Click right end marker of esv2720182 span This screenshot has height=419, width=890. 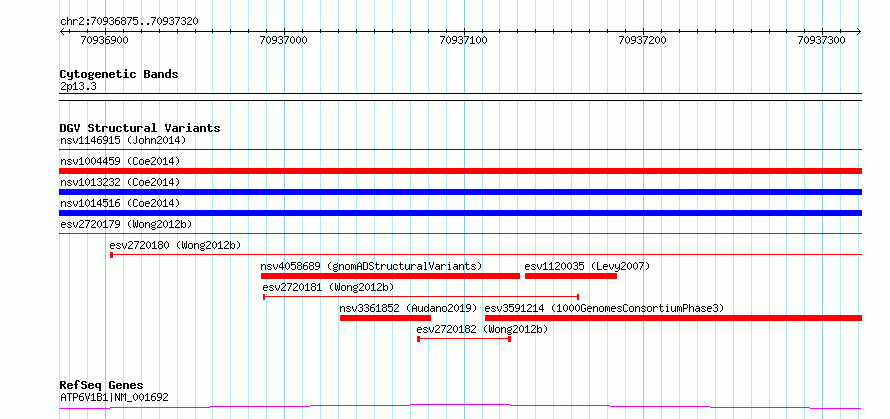click(510, 339)
